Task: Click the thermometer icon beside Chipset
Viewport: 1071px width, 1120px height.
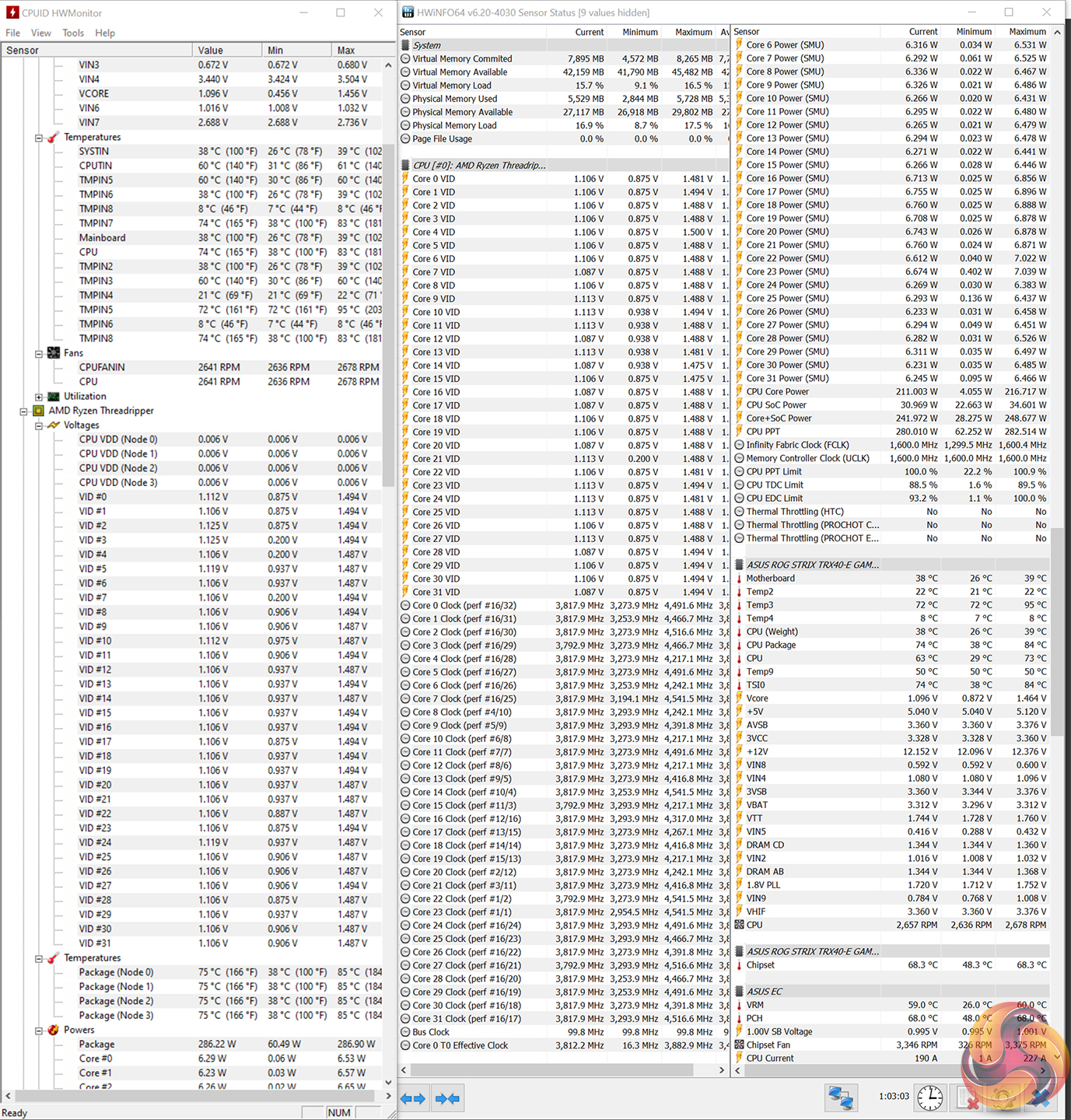Action: [739, 965]
